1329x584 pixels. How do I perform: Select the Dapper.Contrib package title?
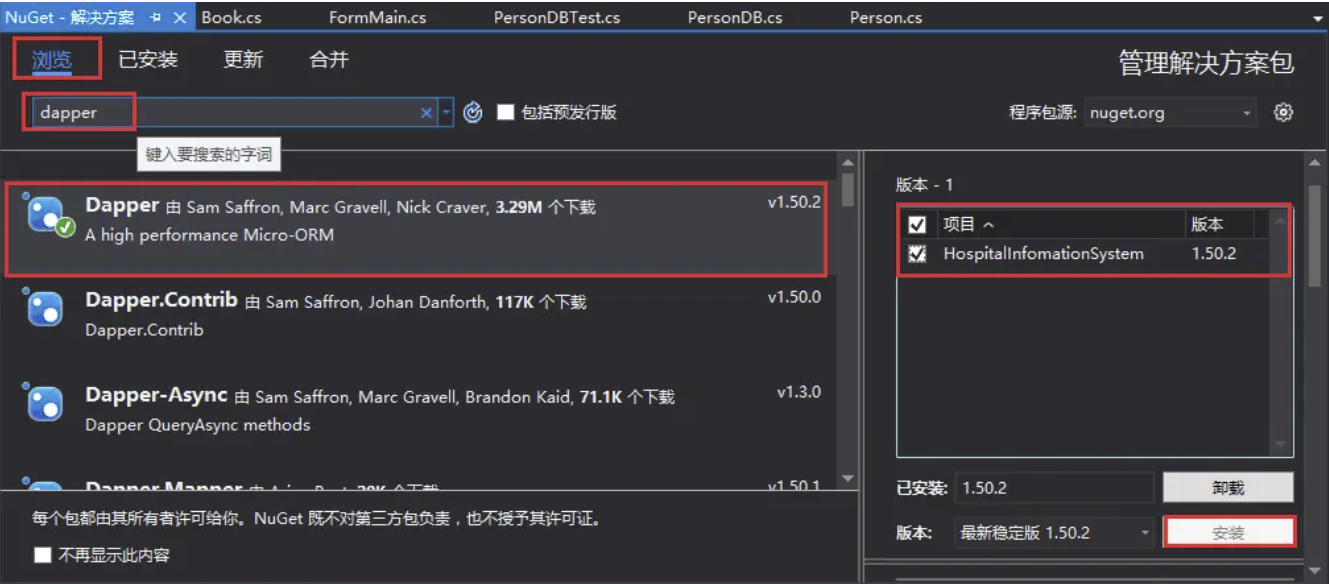tap(162, 299)
